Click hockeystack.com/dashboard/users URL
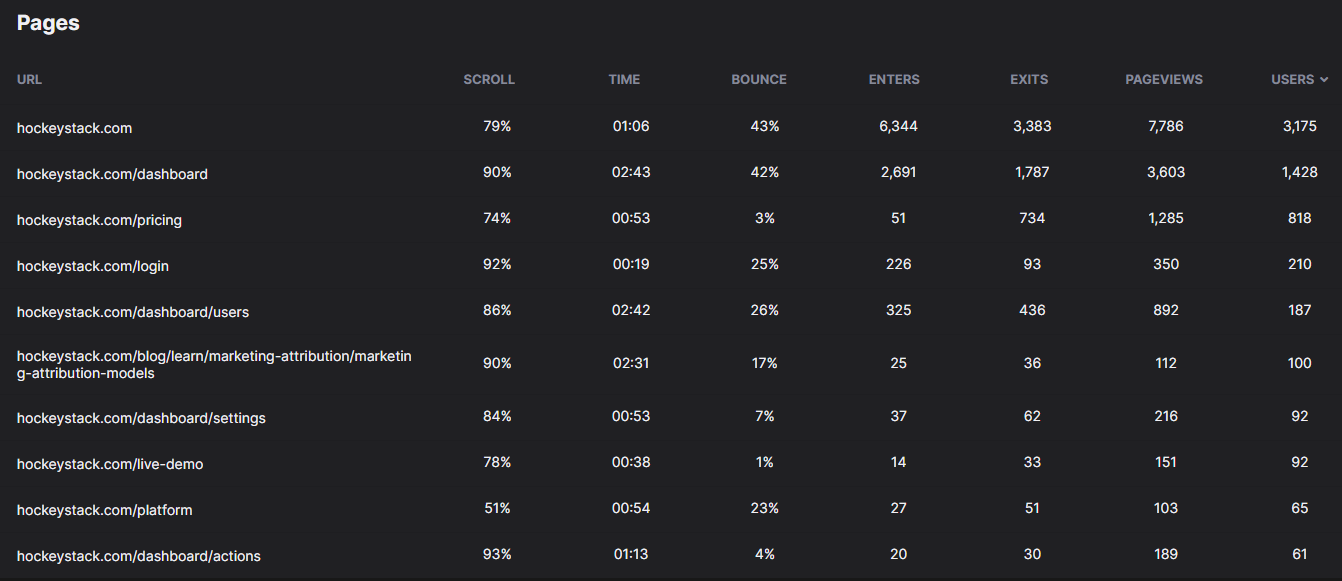The height and width of the screenshot is (581, 1342). coord(133,312)
